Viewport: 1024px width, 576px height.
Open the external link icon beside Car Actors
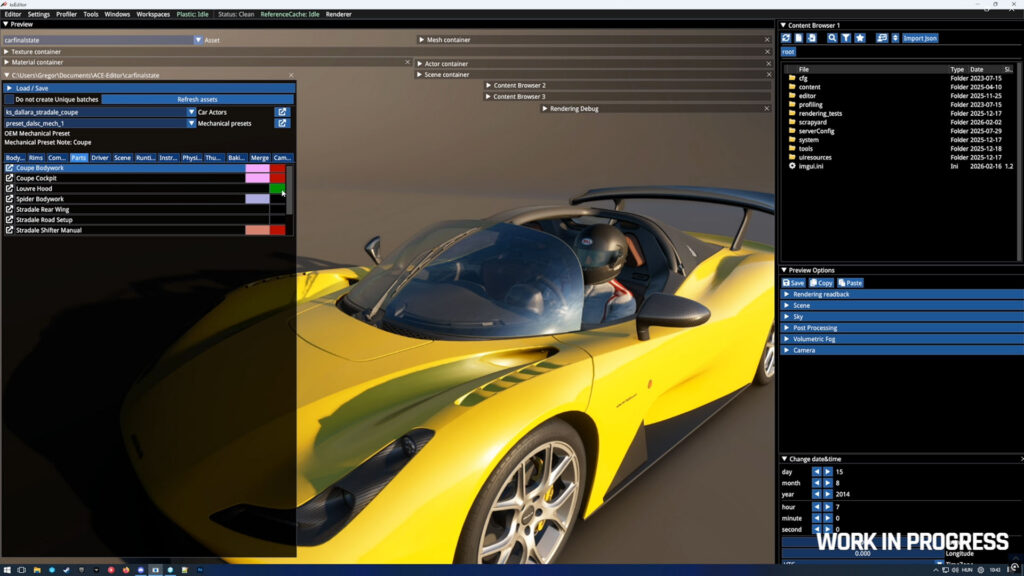(x=282, y=112)
